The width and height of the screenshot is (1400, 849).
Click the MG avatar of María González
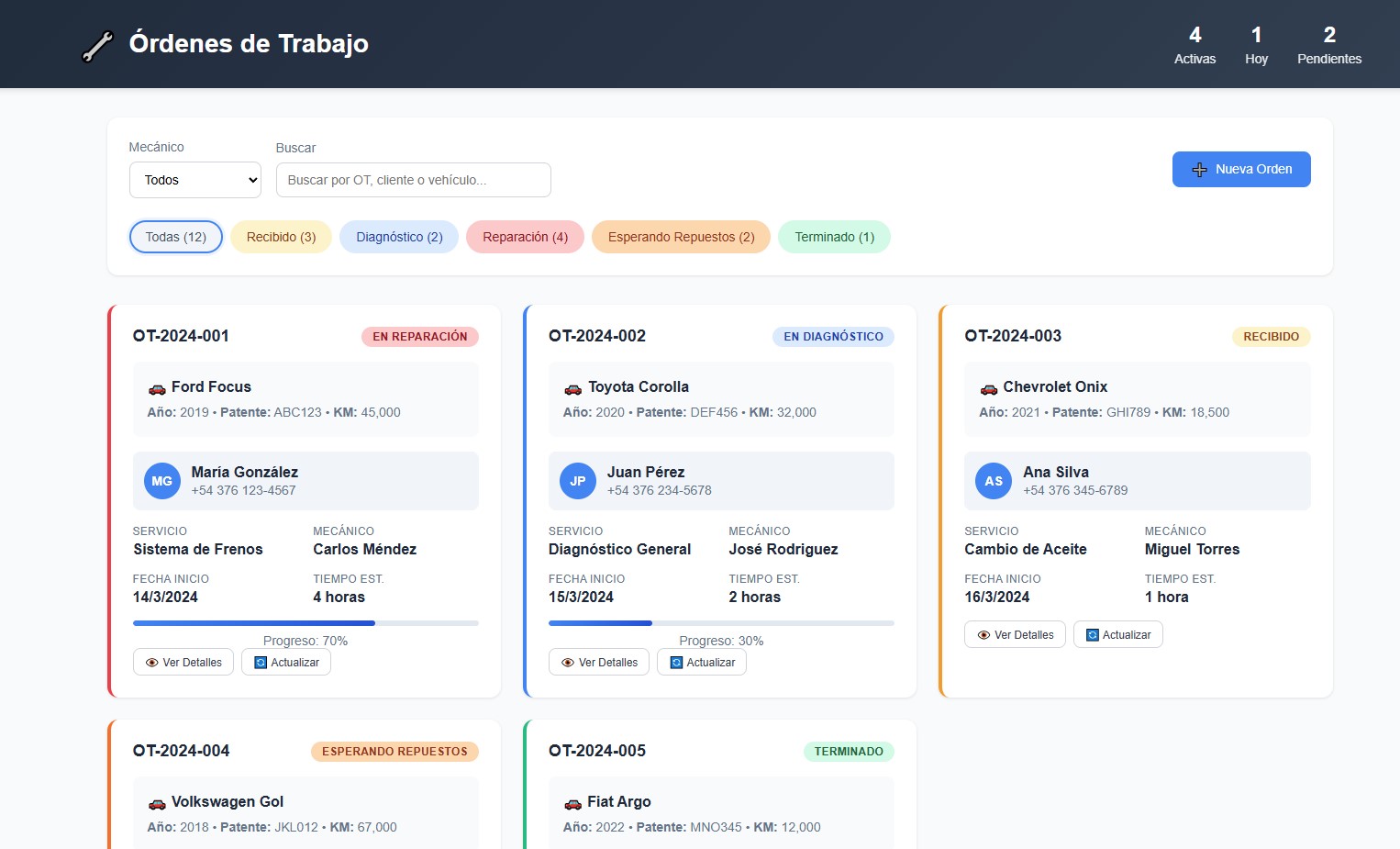[162, 481]
